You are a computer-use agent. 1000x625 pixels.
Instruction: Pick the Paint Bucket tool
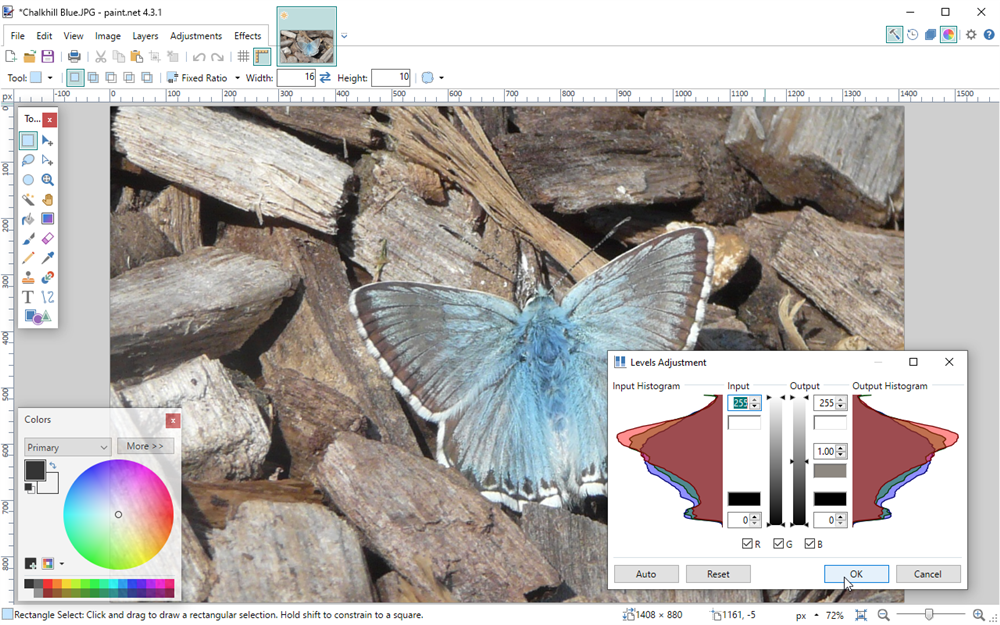point(28,219)
